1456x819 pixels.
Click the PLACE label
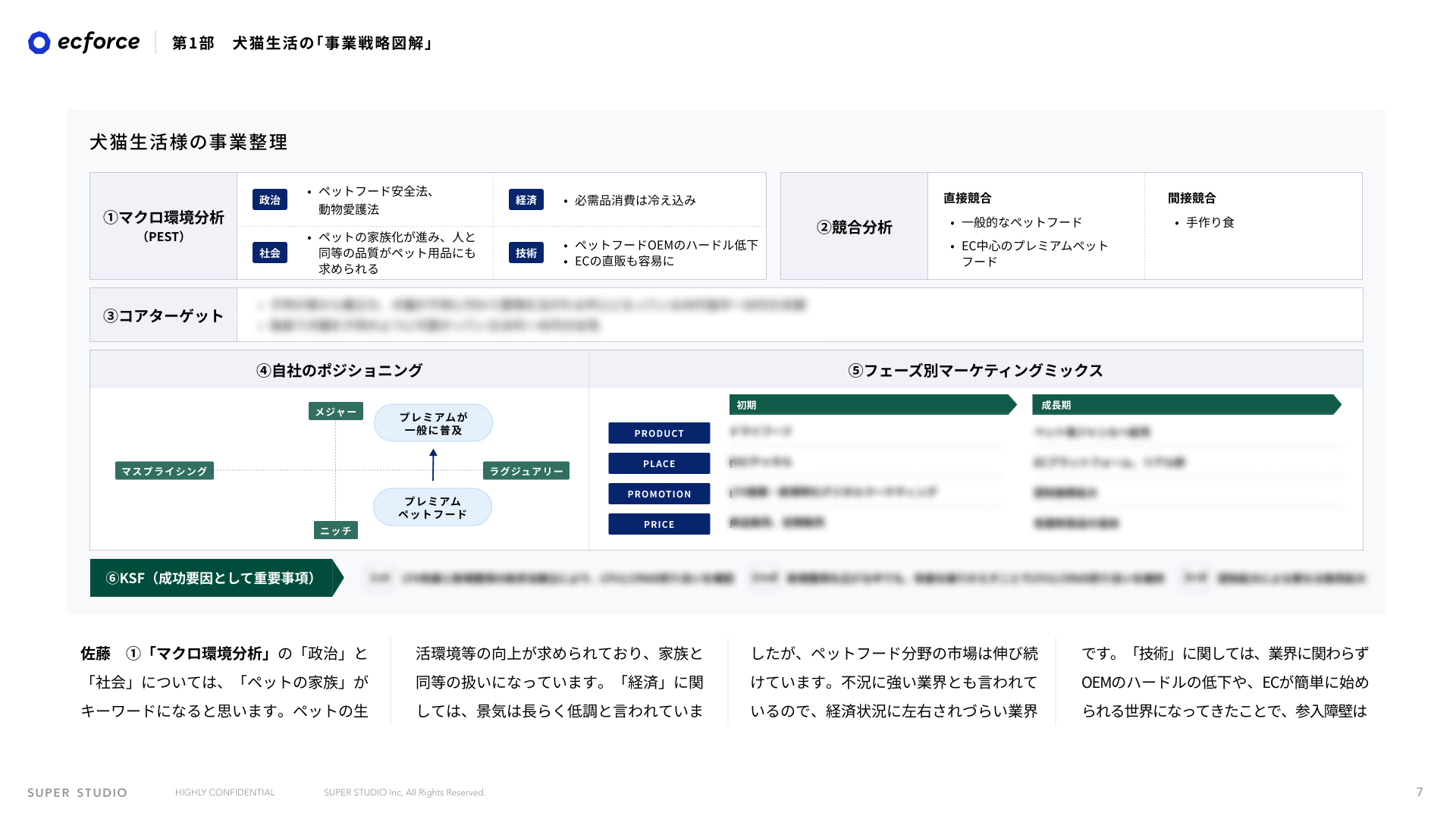[659, 463]
